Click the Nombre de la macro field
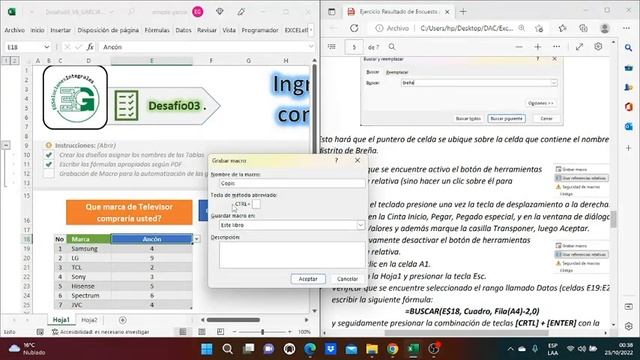 click(x=292, y=183)
